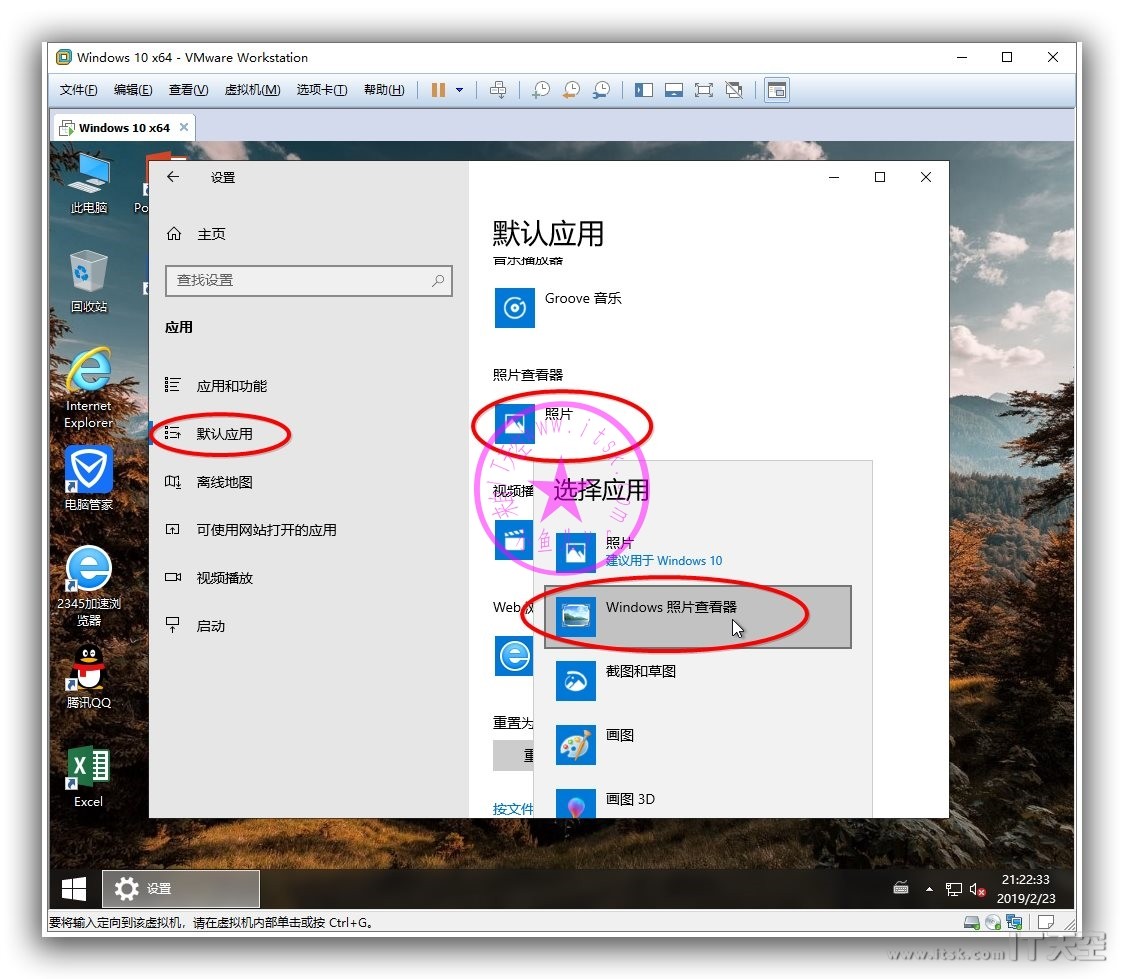Viewport: 1124px width, 979px height.
Task: Select the 电脑管家 desktop shortcut
Action: coord(89,478)
